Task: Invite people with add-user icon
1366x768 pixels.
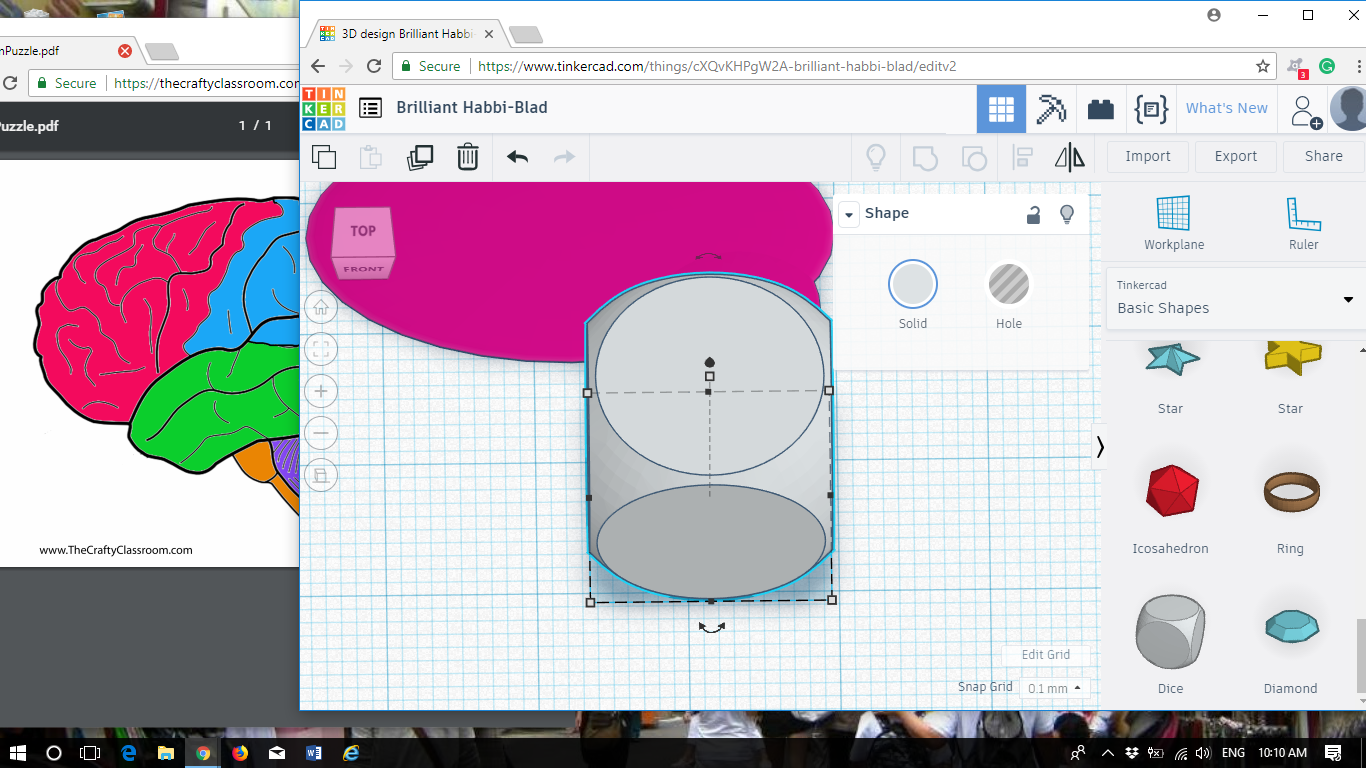Action: click(1306, 110)
